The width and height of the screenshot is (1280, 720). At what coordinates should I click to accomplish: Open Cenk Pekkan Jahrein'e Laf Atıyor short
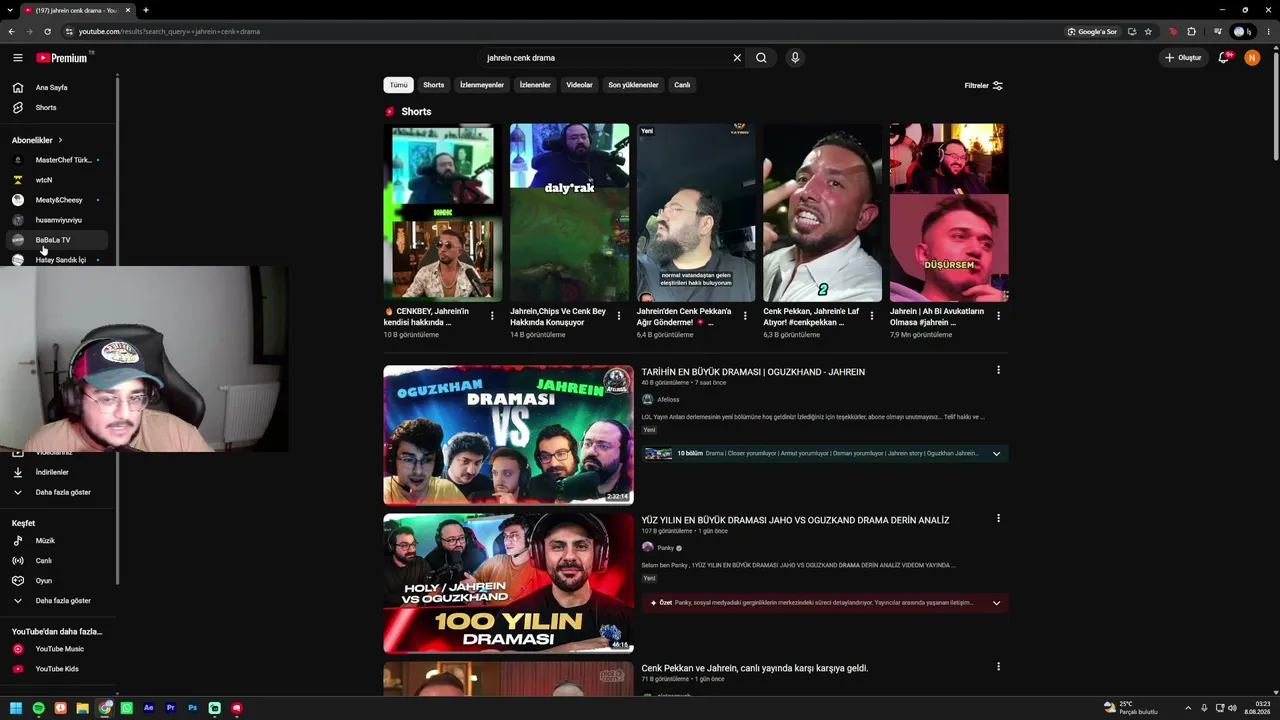point(822,212)
